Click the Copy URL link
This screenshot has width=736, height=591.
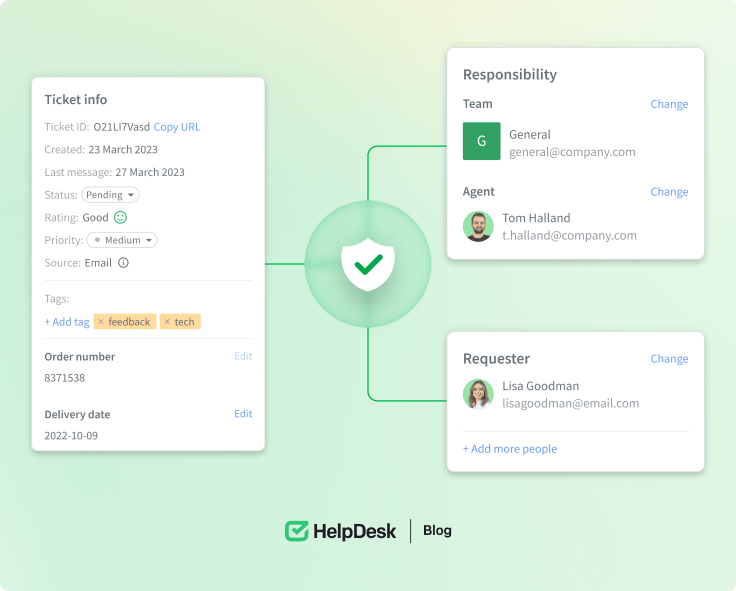click(x=177, y=127)
